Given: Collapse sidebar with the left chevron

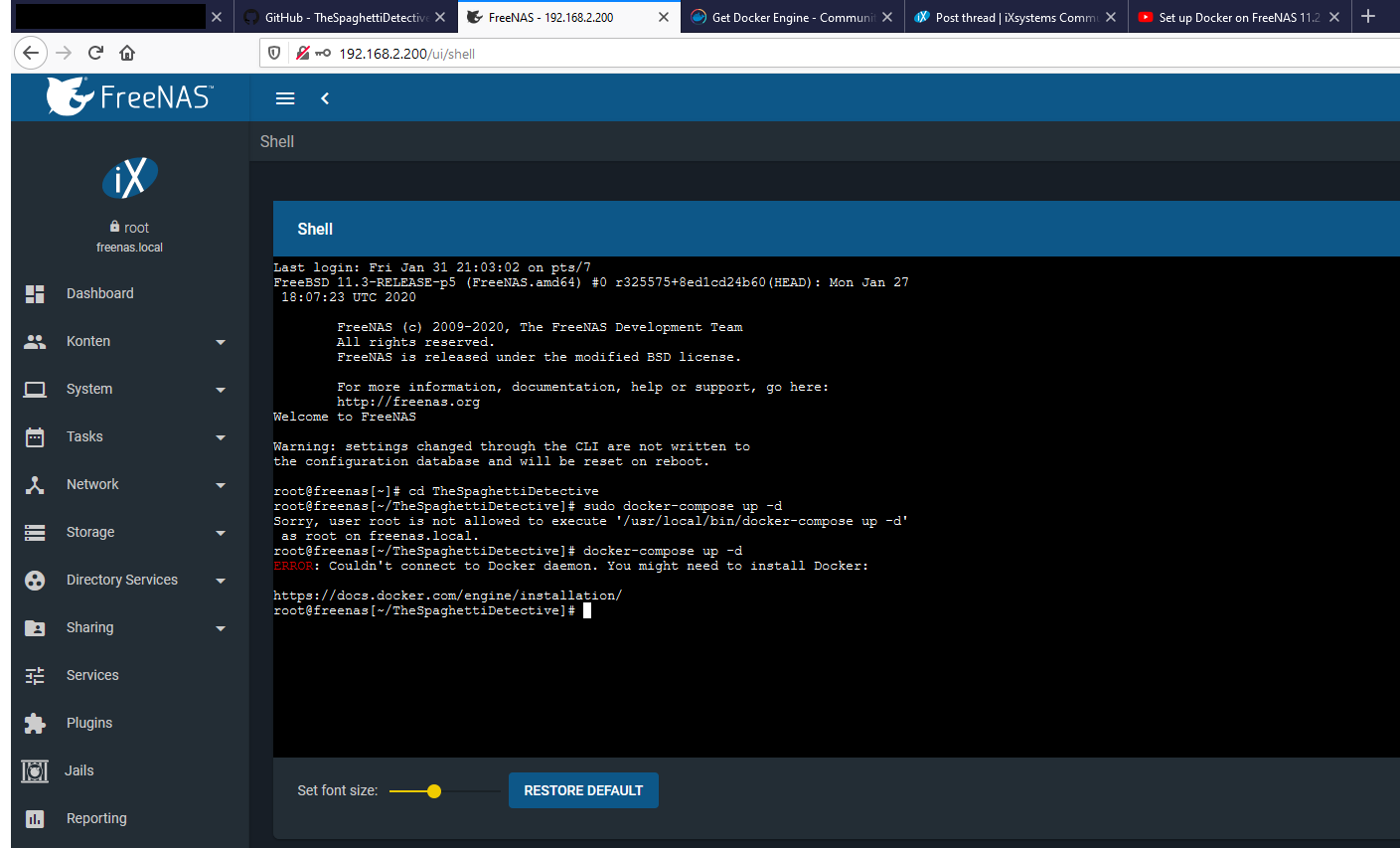Looking at the screenshot, I should coord(325,98).
